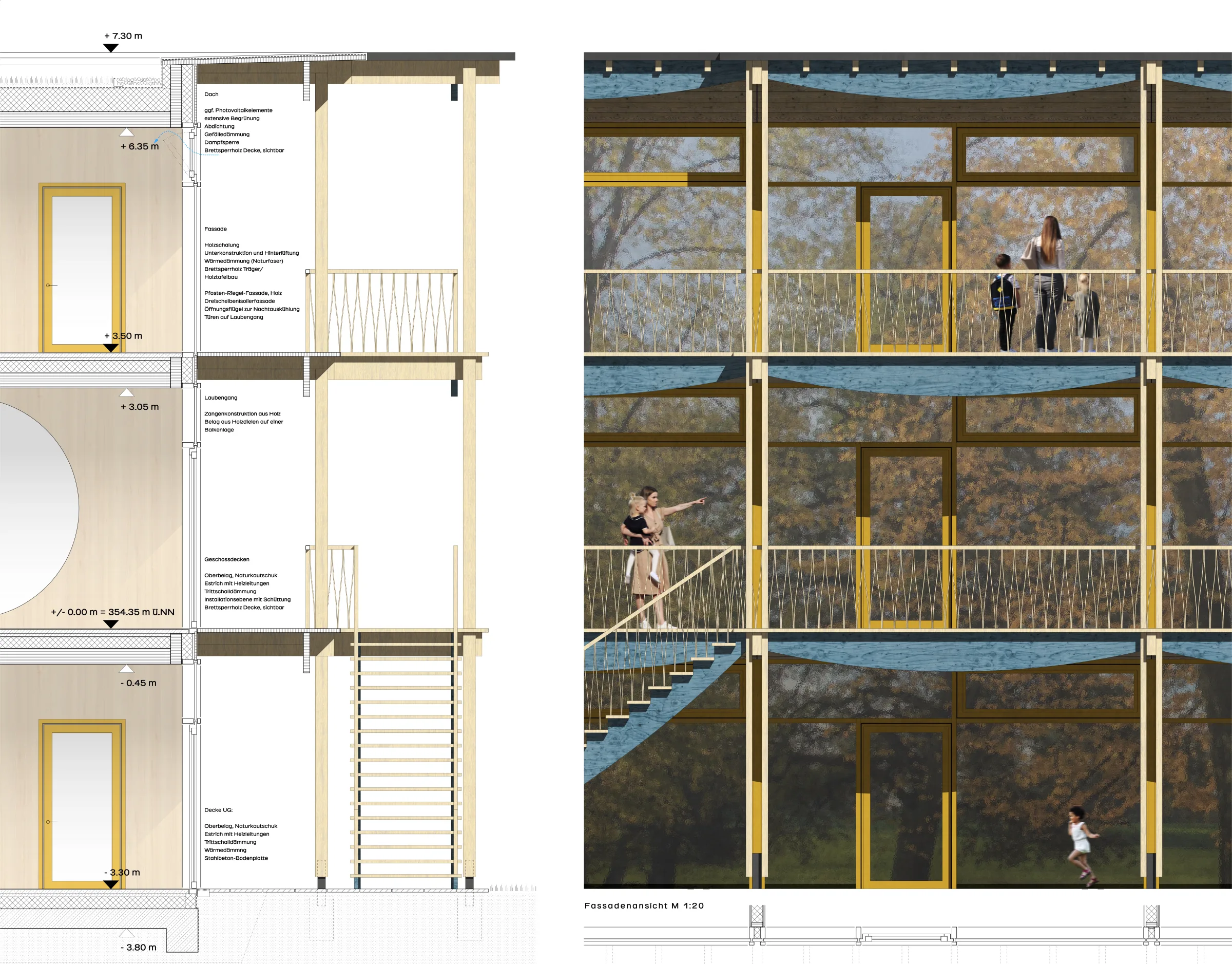Click the black triangle under - 3.30 m
Image resolution: width=1232 pixels, height=964 pixels.
[111, 884]
